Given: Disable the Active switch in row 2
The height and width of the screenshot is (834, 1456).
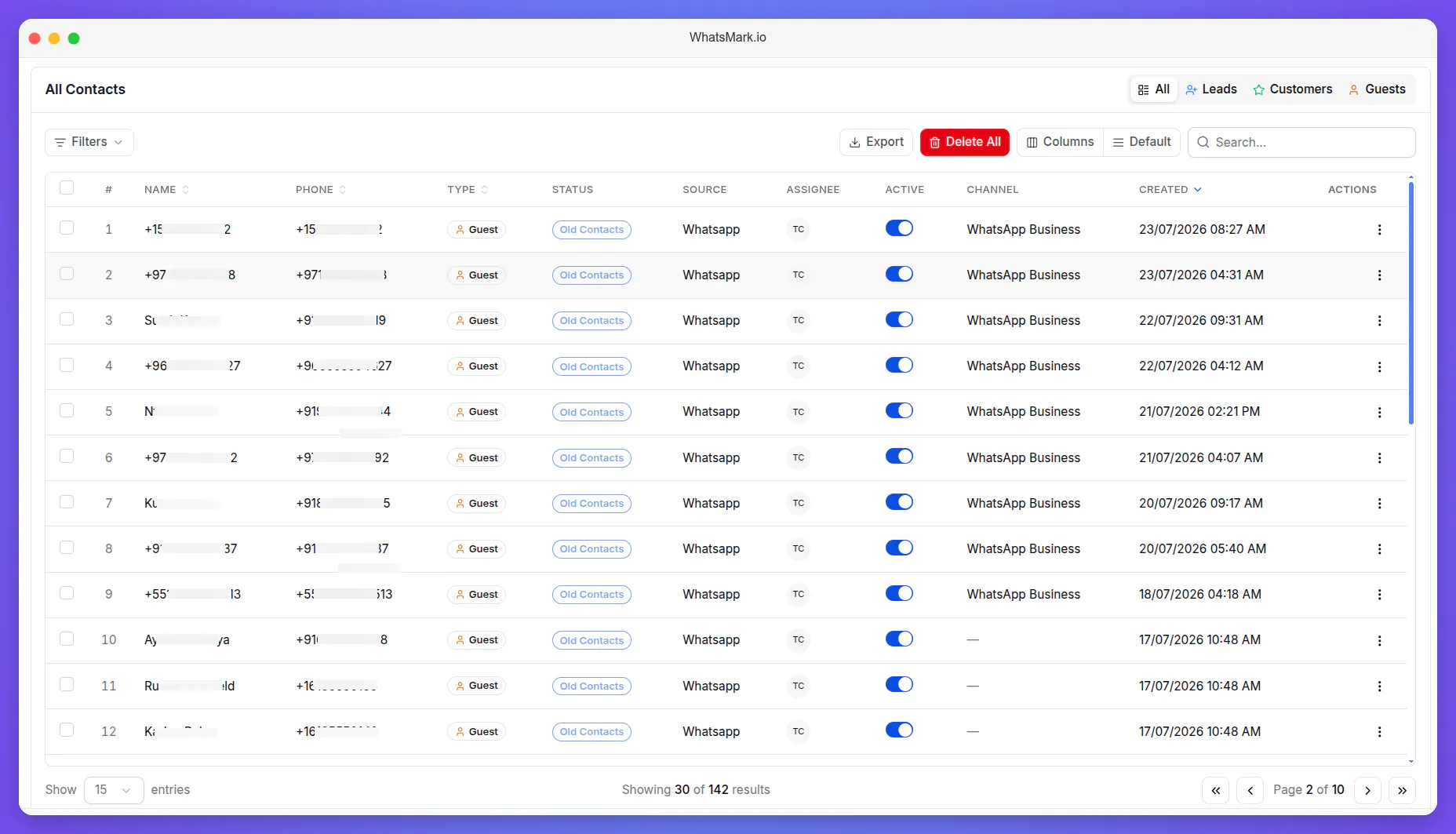Looking at the screenshot, I should coord(899,274).
